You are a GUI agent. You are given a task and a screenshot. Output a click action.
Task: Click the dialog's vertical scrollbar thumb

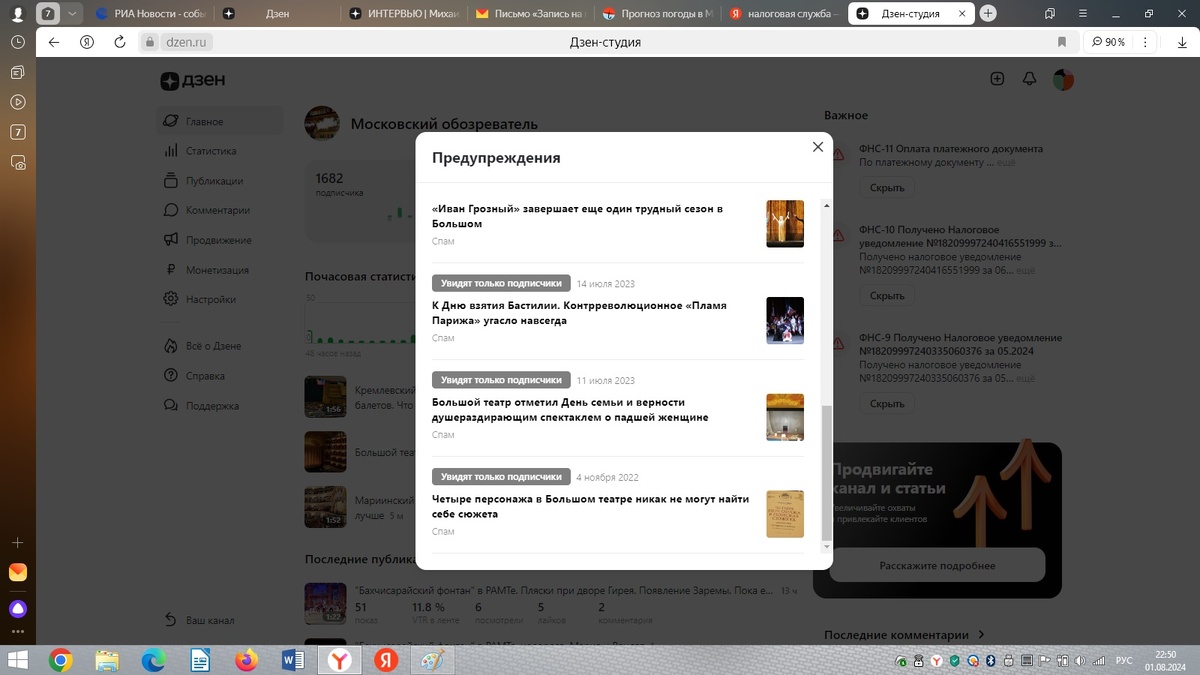pos(826,472)
